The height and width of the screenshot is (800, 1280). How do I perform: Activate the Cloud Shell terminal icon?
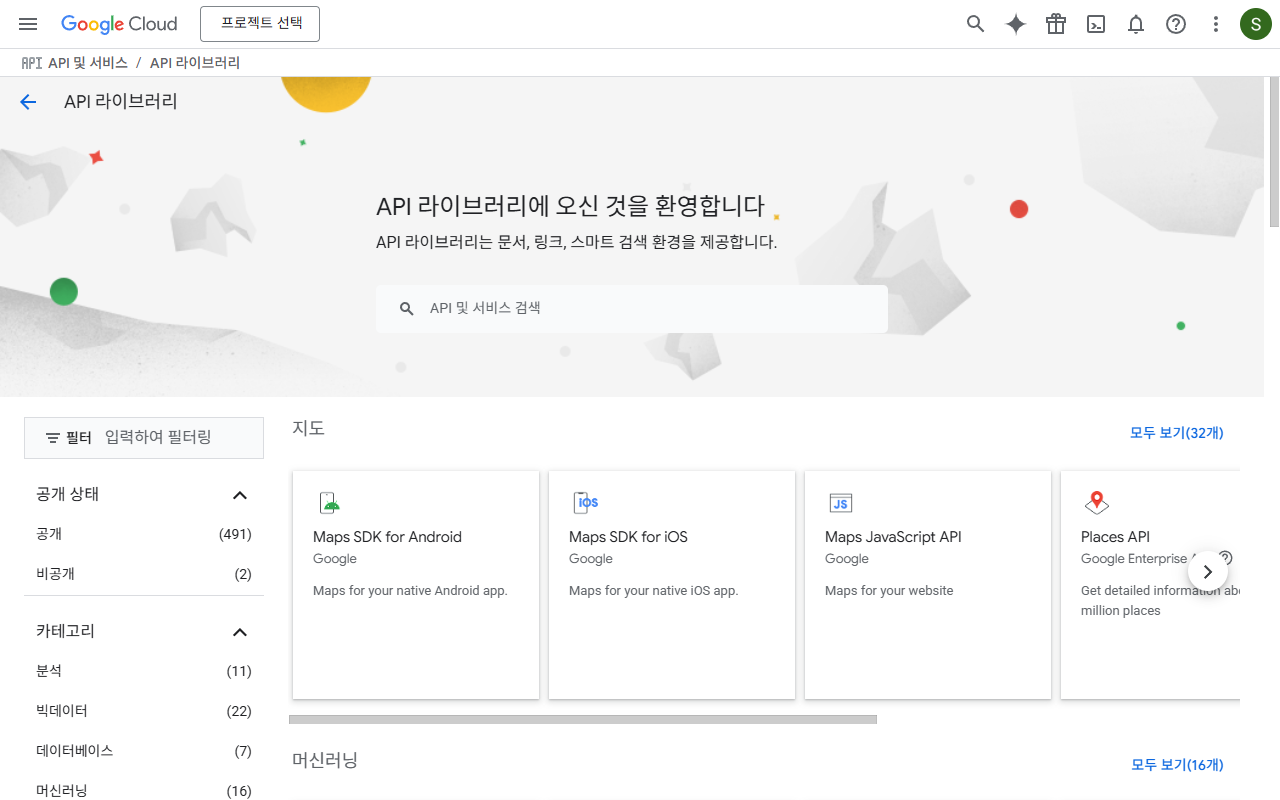click(1096, 24)
